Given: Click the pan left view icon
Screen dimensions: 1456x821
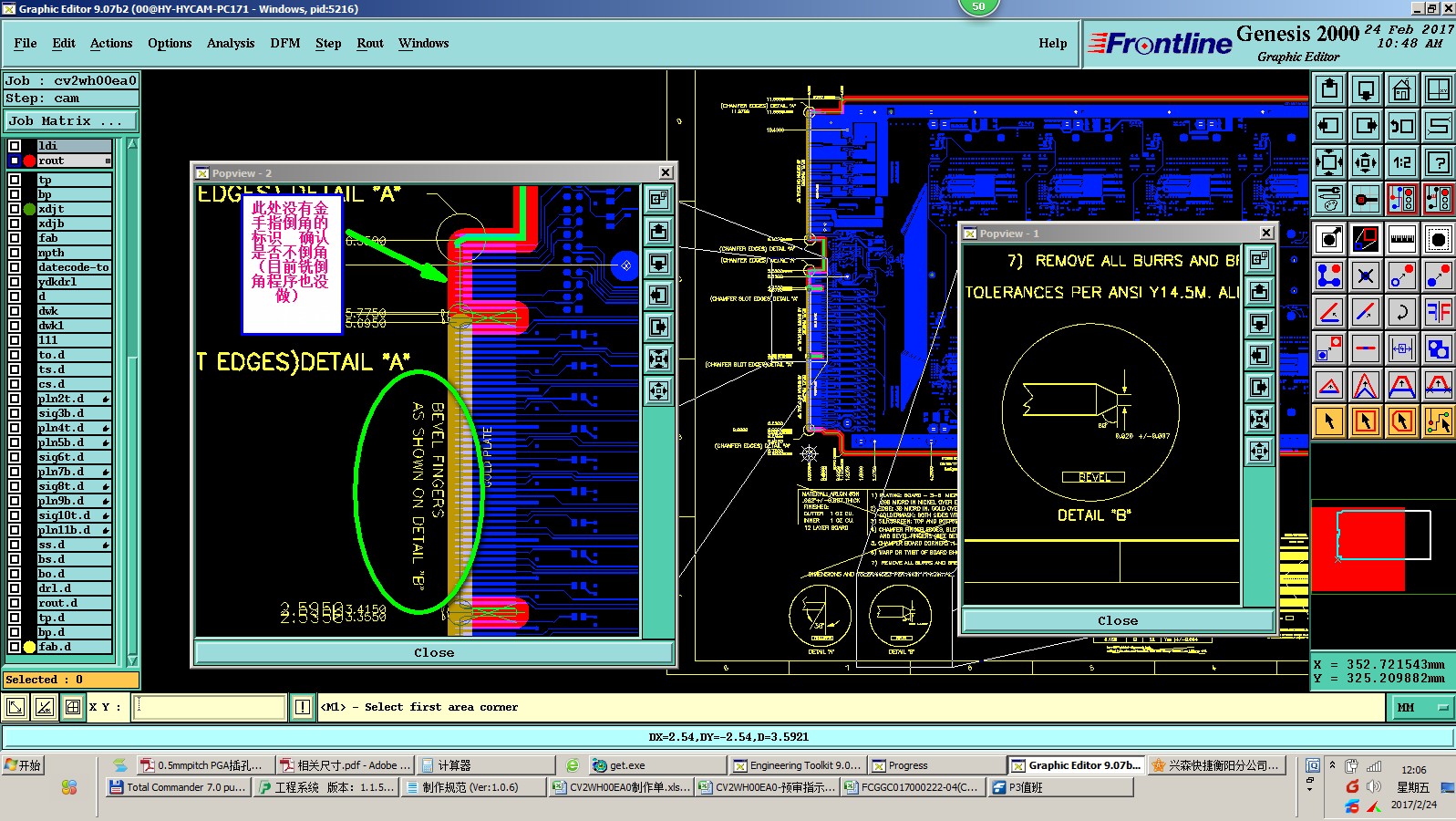Looking at the screenshot, I should tap(1329, 126).
